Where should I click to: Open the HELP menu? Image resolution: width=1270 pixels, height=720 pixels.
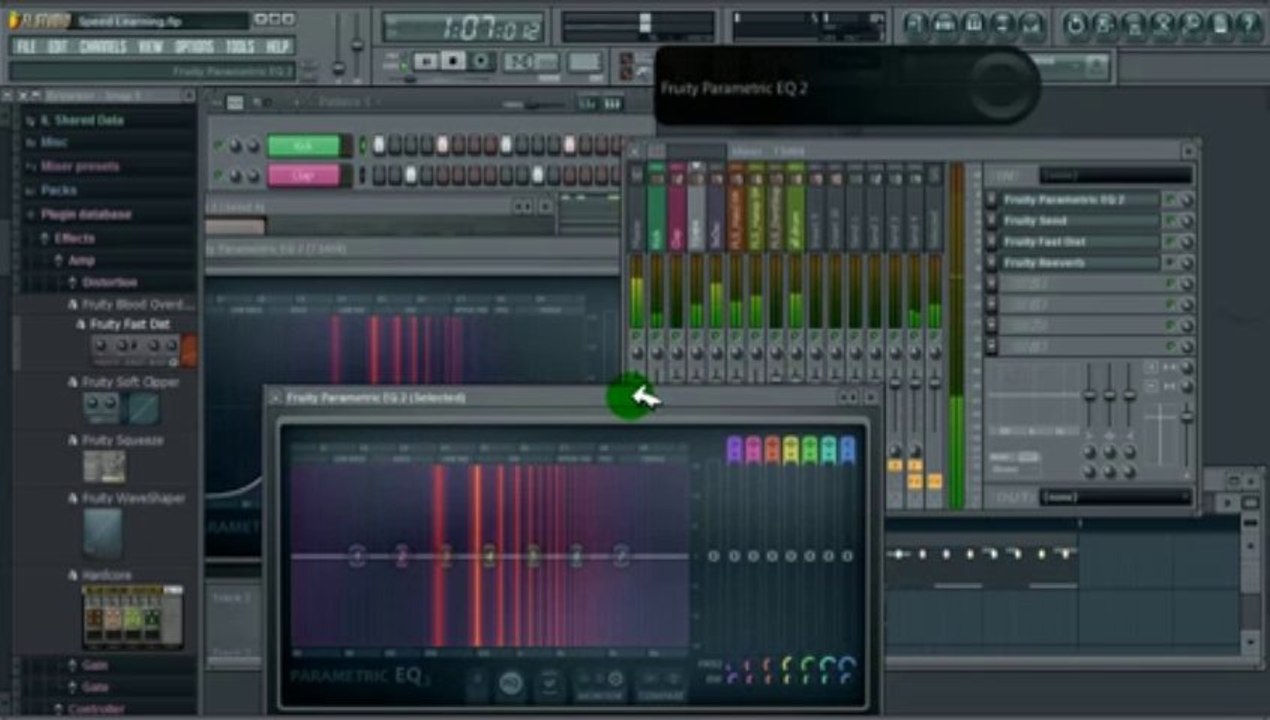277,46
